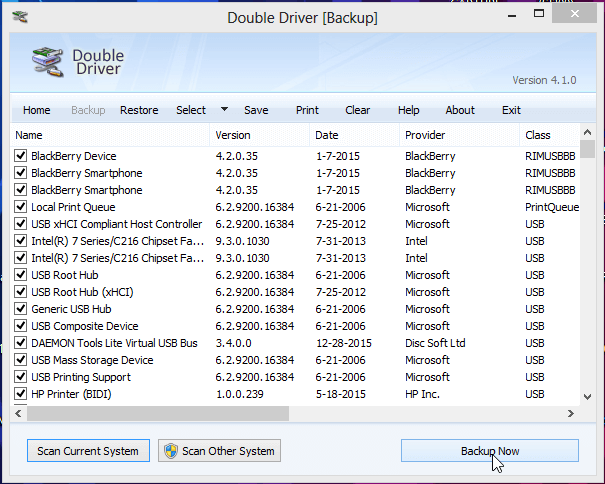This screenshot has height=484, width=605.
Task: Click the Disc Soft Ltd provider cell
Action: 435,343
